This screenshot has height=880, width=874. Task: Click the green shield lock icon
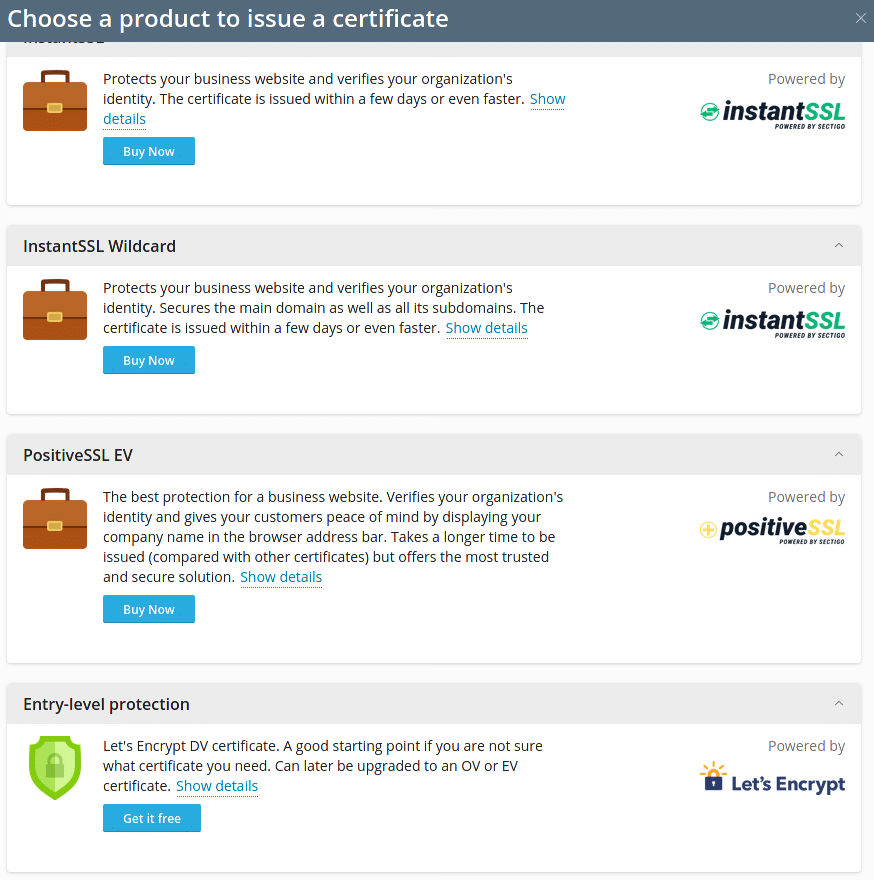pyautogui.click(x=55, y=767)
